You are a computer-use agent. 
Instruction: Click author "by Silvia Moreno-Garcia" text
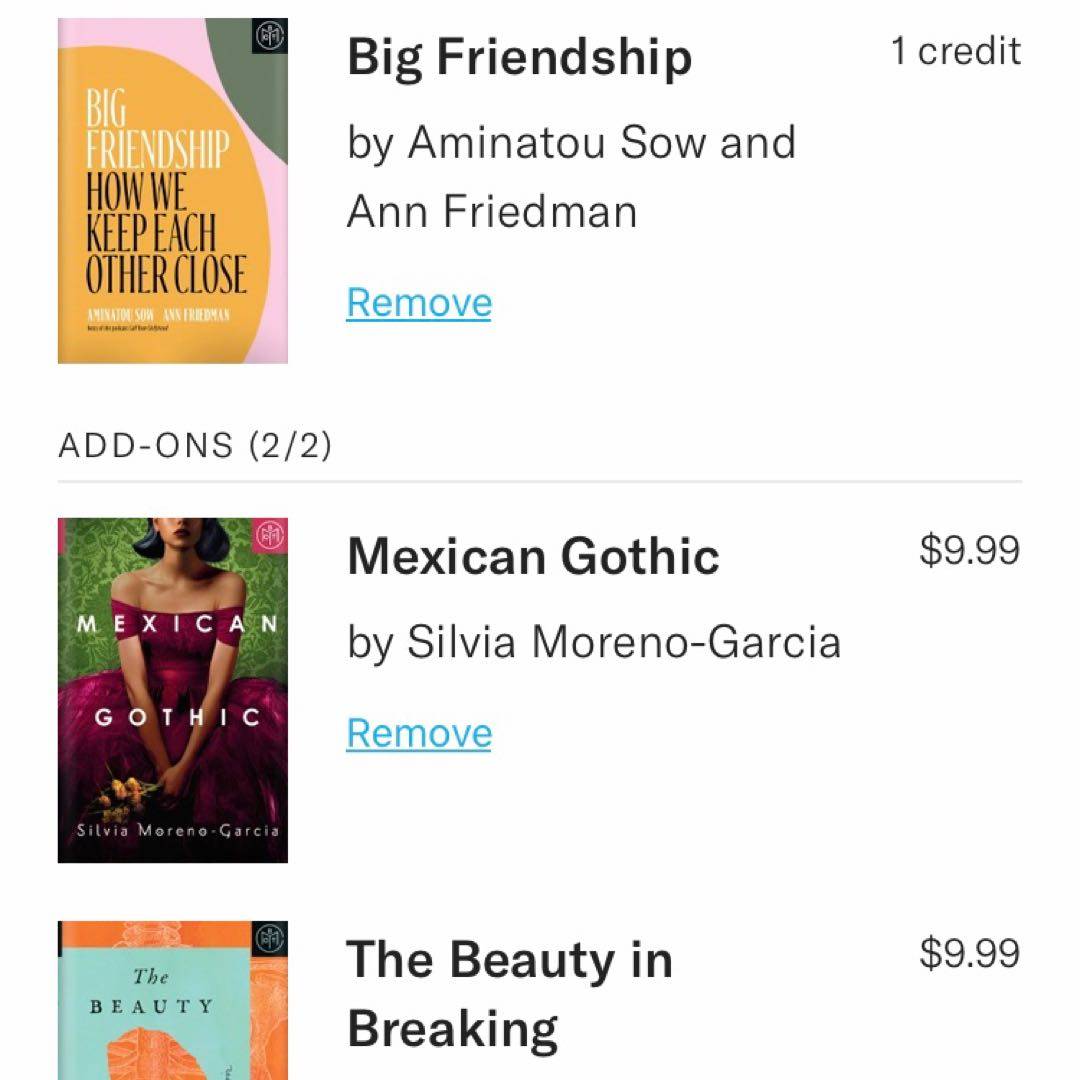coord(594,642)
